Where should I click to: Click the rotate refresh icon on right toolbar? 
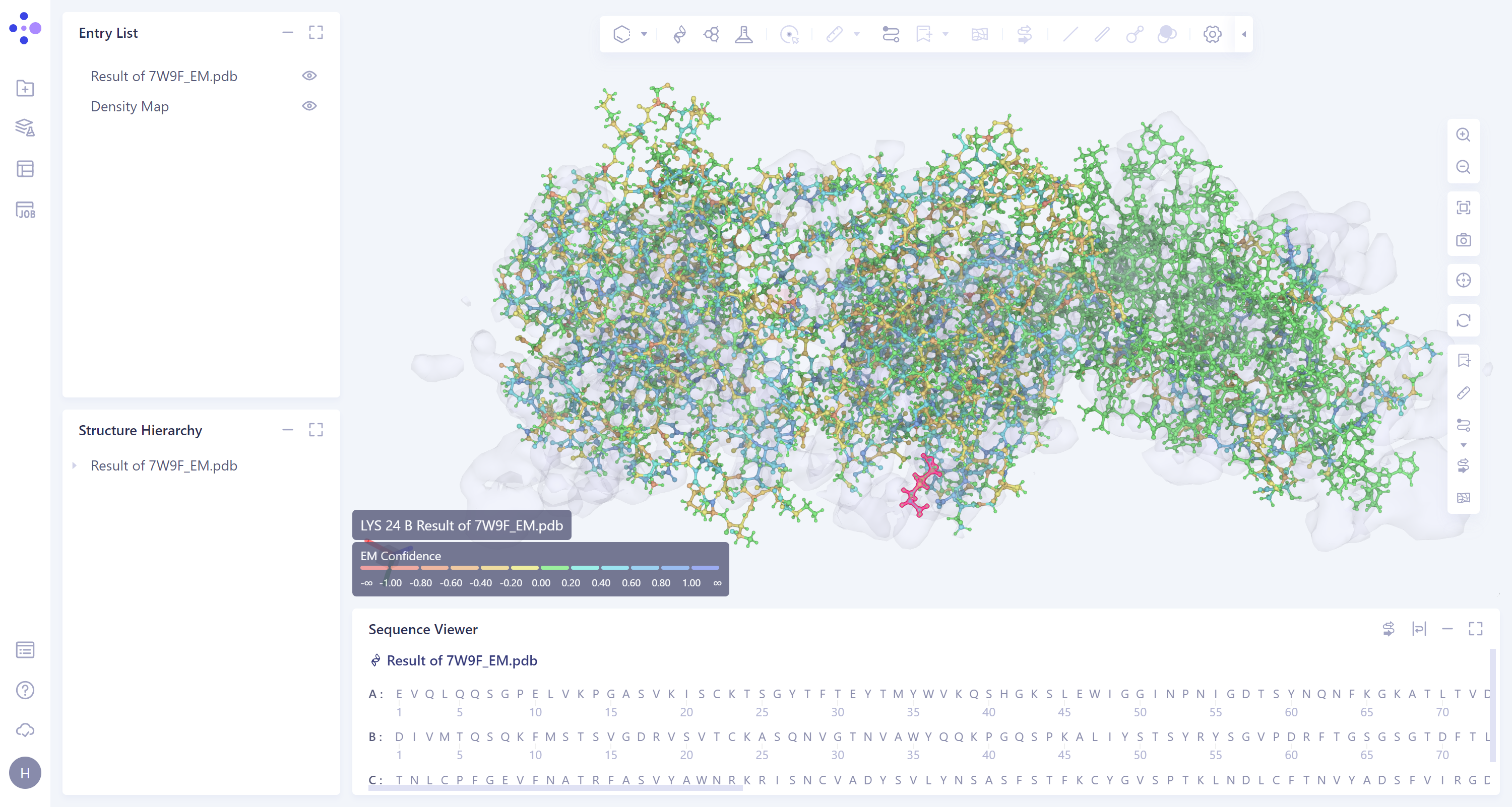1463,320
